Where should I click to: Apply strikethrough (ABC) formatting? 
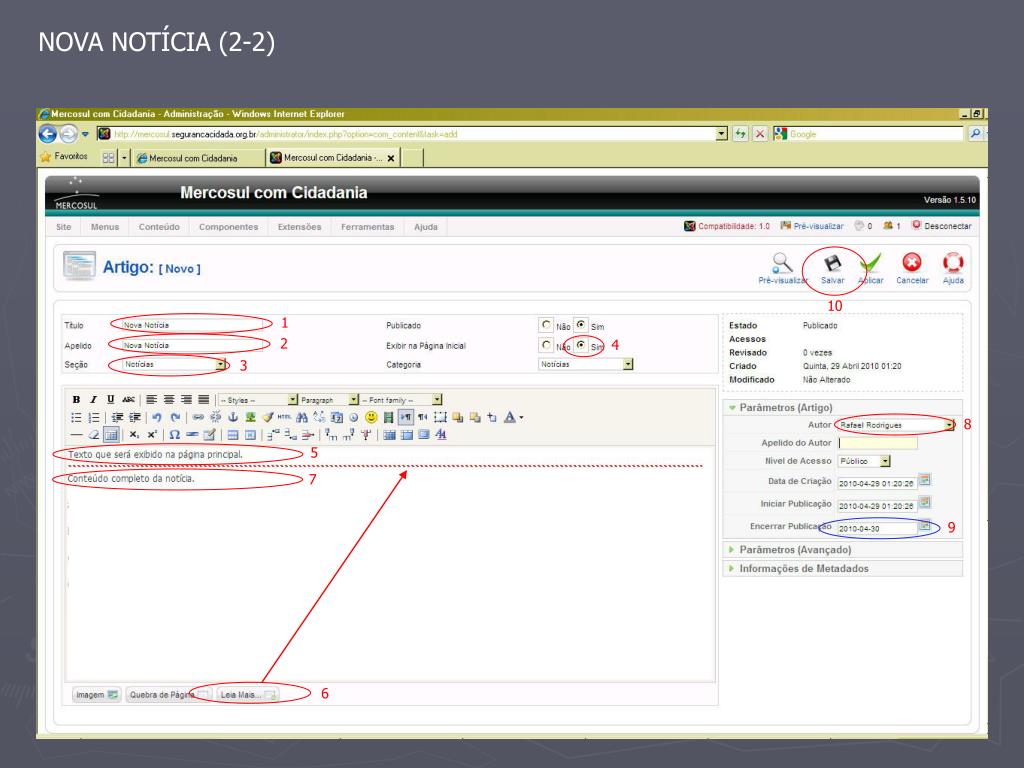click(x=129, y=400)
